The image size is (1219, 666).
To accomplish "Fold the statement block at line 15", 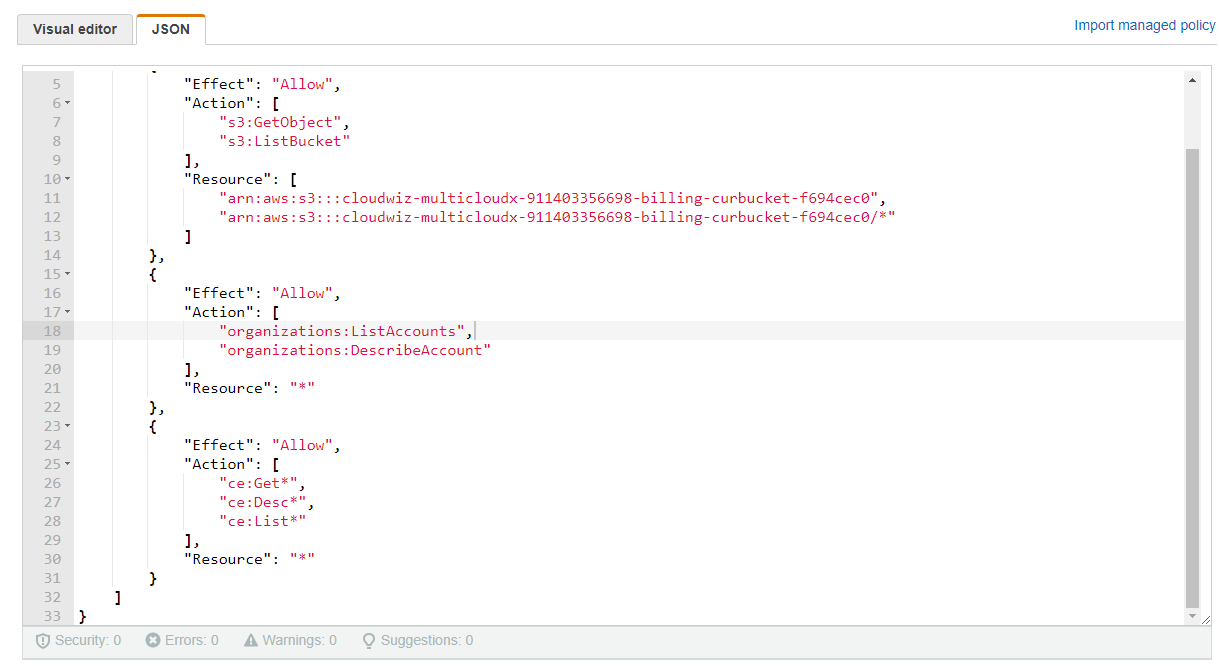I will coord(67,274).
